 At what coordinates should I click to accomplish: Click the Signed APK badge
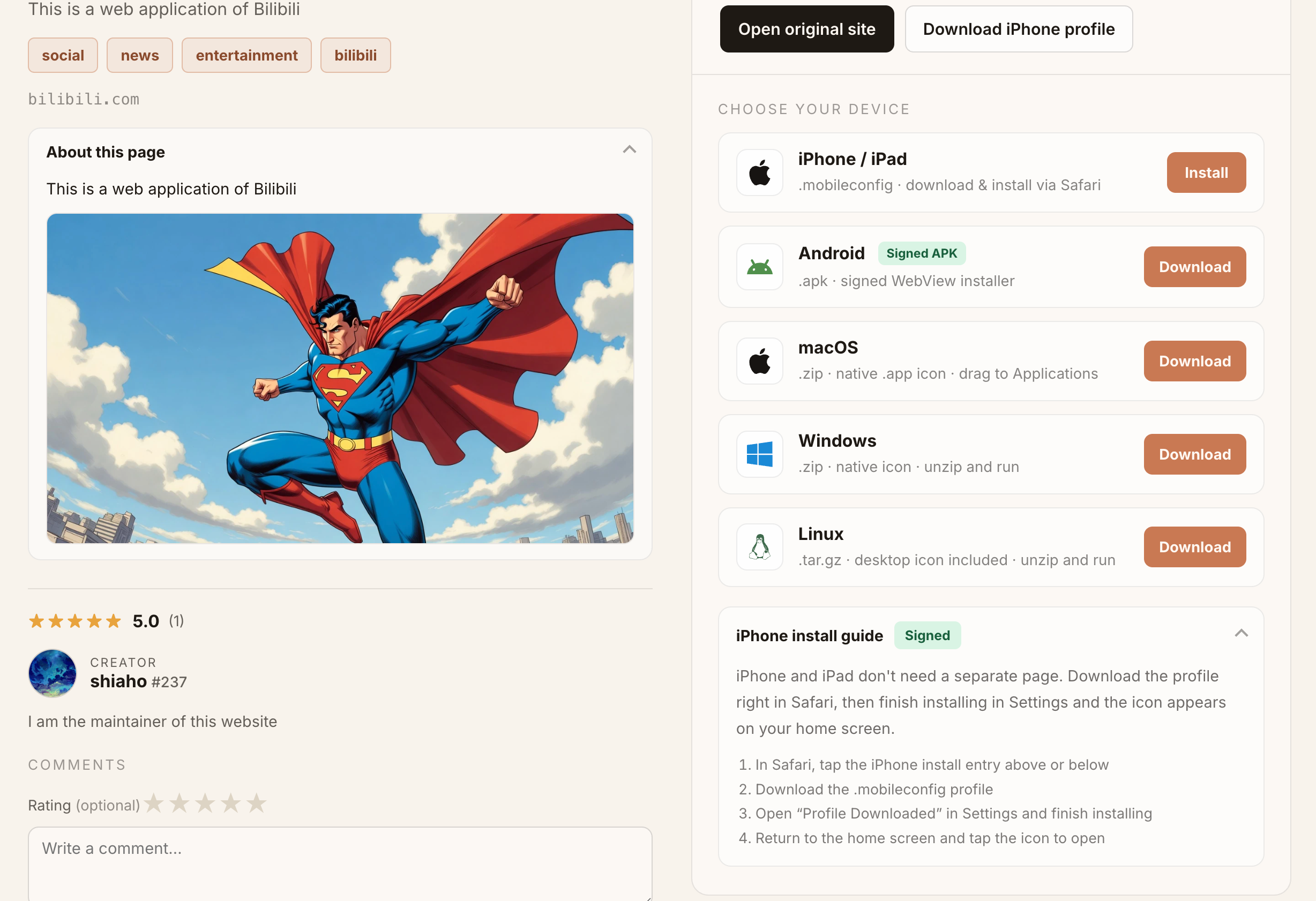pyautogui.click(x=921, y=253)
